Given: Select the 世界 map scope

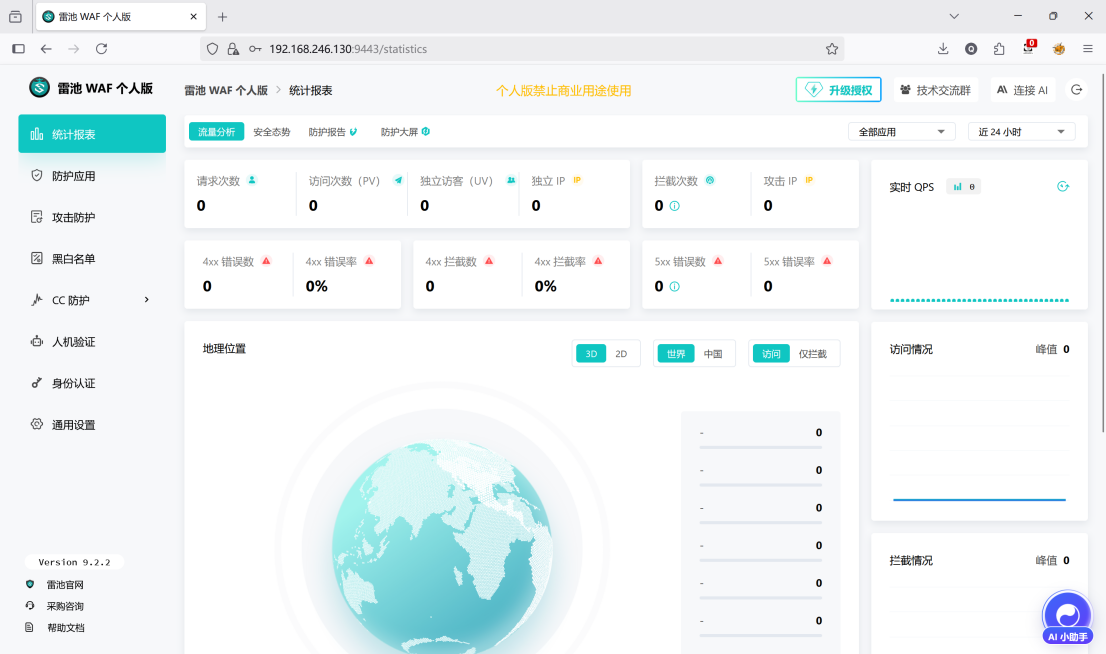Looking at the screenshot, I should tap(676, 353).
